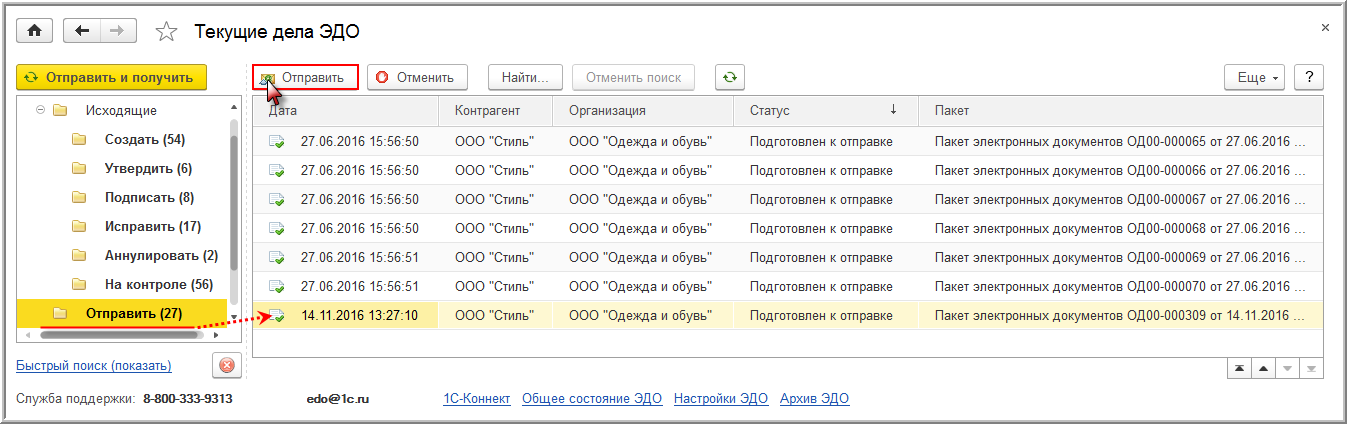
Task: Jump to last row with bottom arrow icon
Action: [1310, 368]
